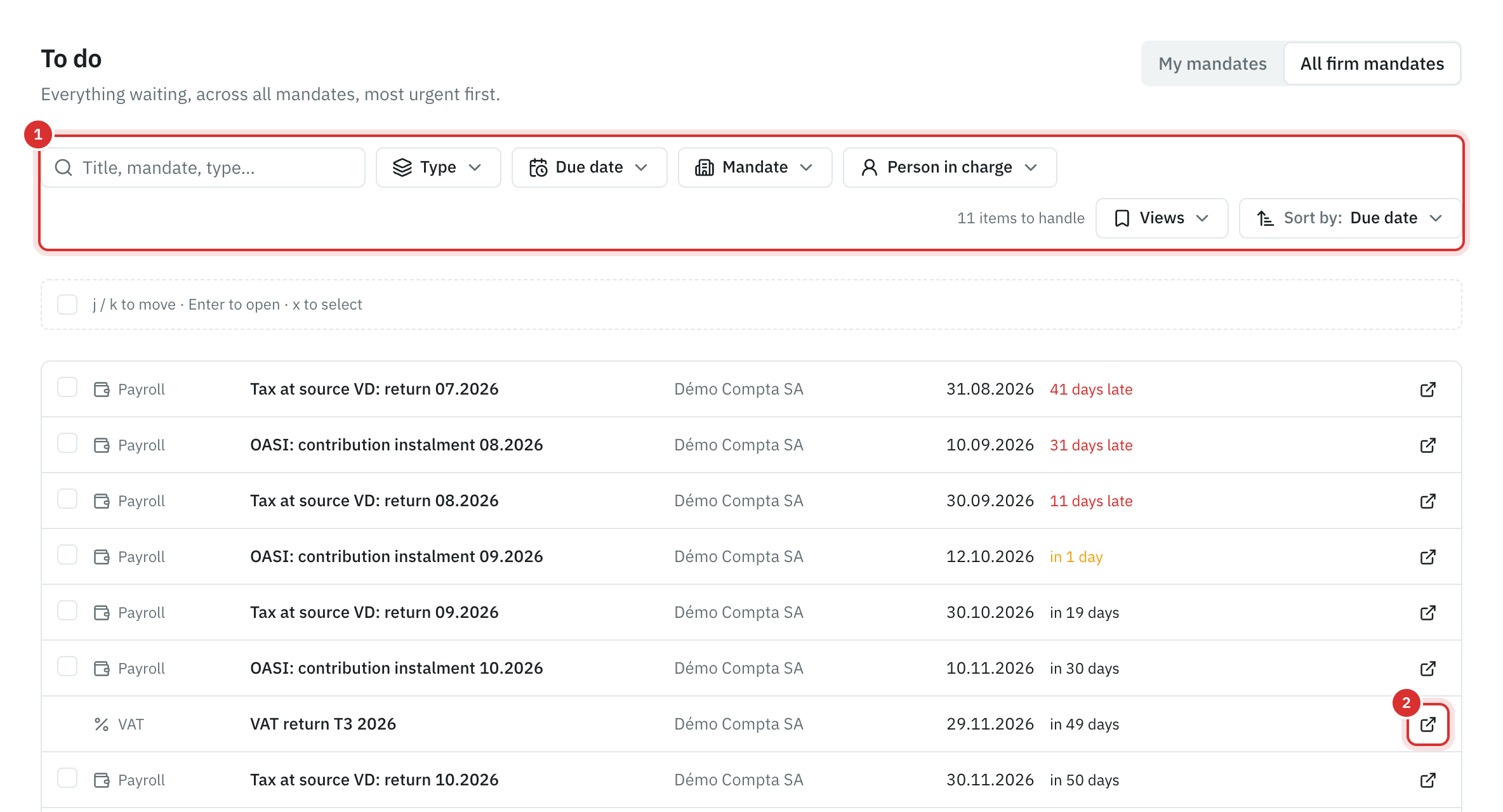Switch to the All firm mandates tab
Viewport: 1503px width, 812px height.
[1372, 63]
